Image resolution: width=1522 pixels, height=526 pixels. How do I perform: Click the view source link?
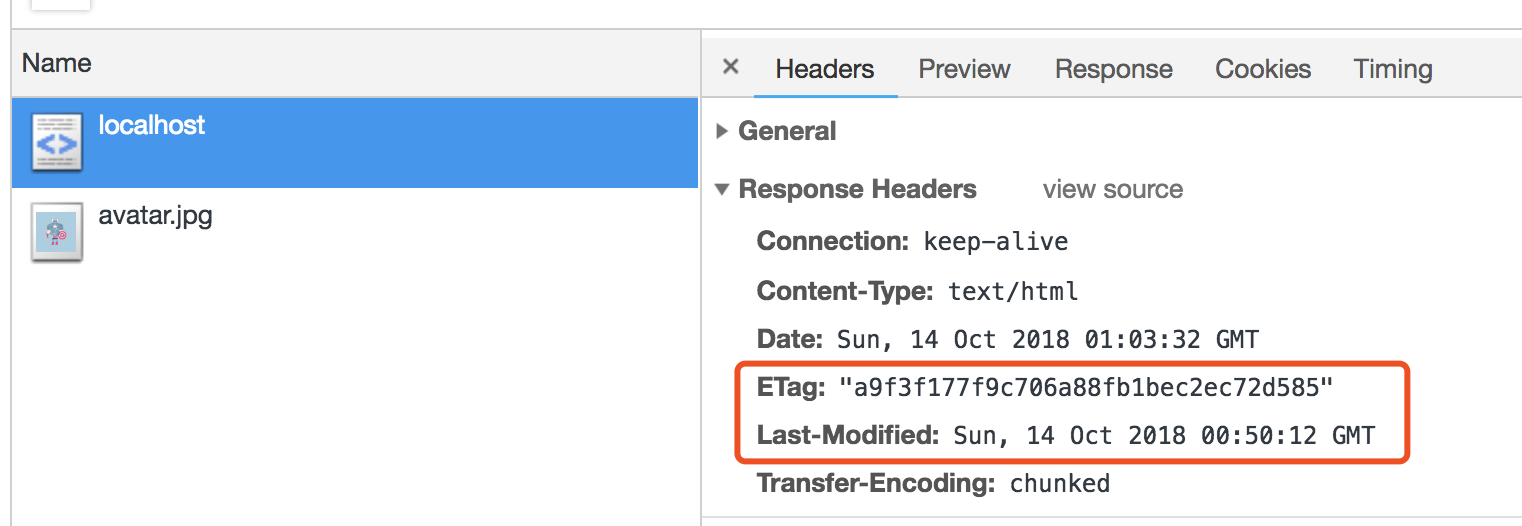click(x=1112, y=189)
